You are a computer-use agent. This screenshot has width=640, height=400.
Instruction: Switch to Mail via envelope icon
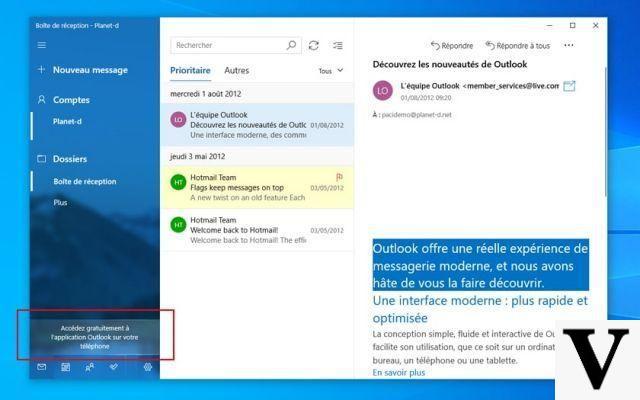coord(42,367)
